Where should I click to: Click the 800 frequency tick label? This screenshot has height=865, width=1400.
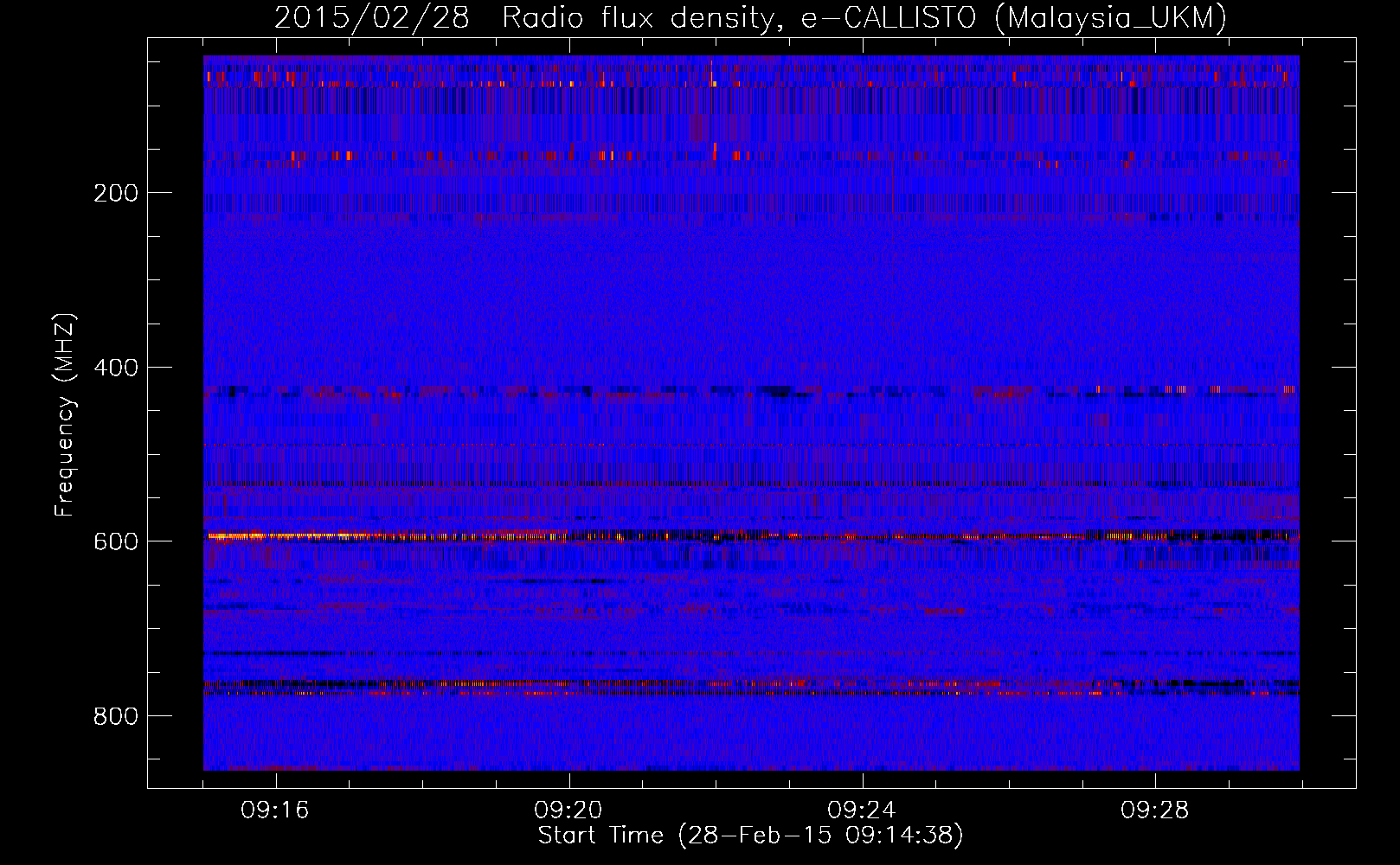coord(116,716)
